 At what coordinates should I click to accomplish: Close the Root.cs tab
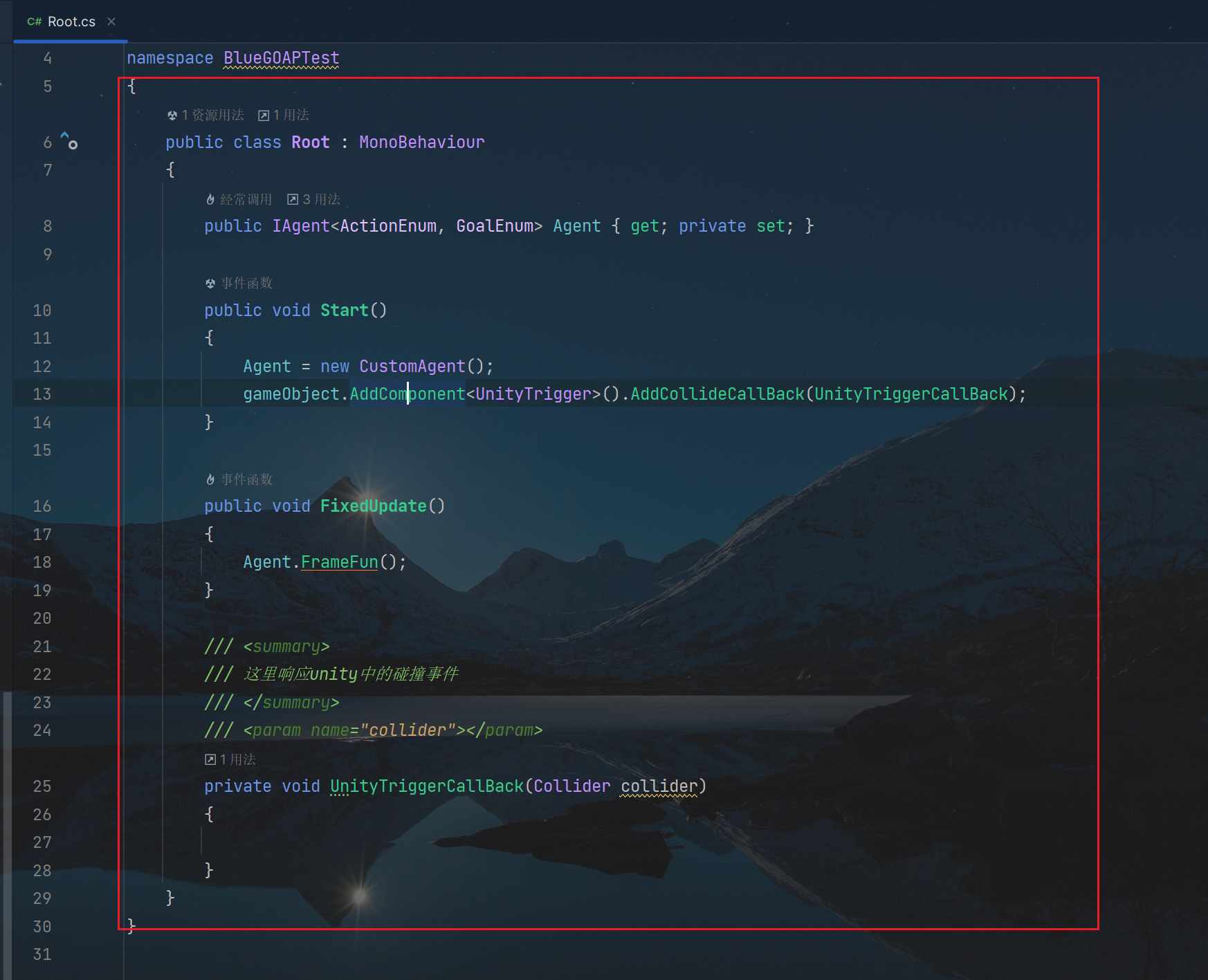(x=111, y=21)
